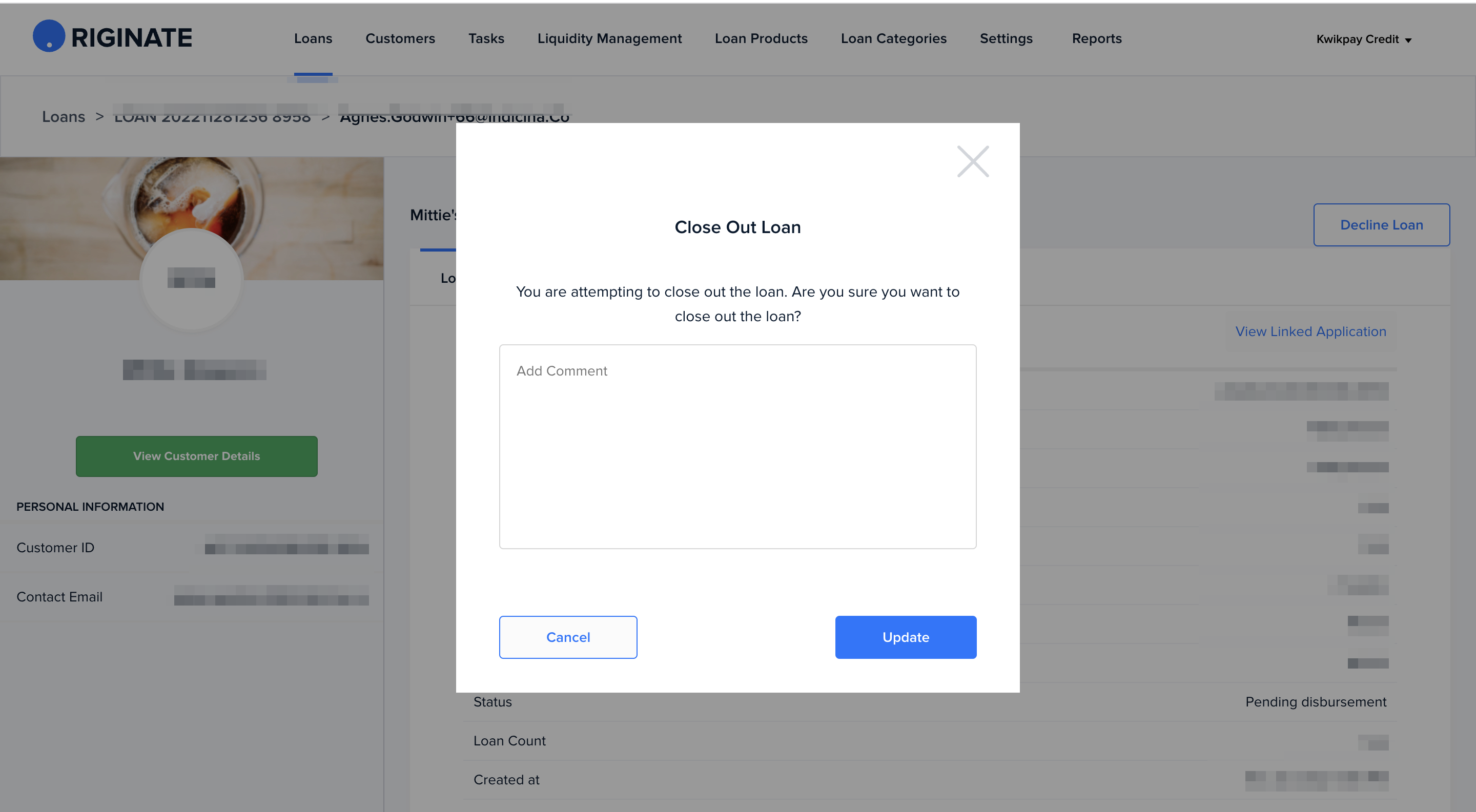
Task: Go to the Customers tab
Action: pyautogui.click(x=400, y=38)
